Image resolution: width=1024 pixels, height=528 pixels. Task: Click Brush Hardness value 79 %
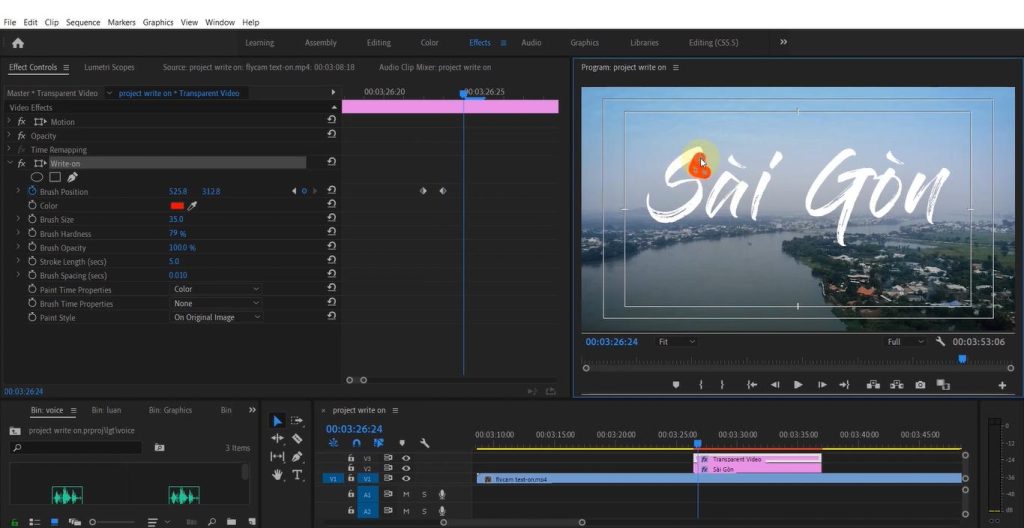[178, 233]
